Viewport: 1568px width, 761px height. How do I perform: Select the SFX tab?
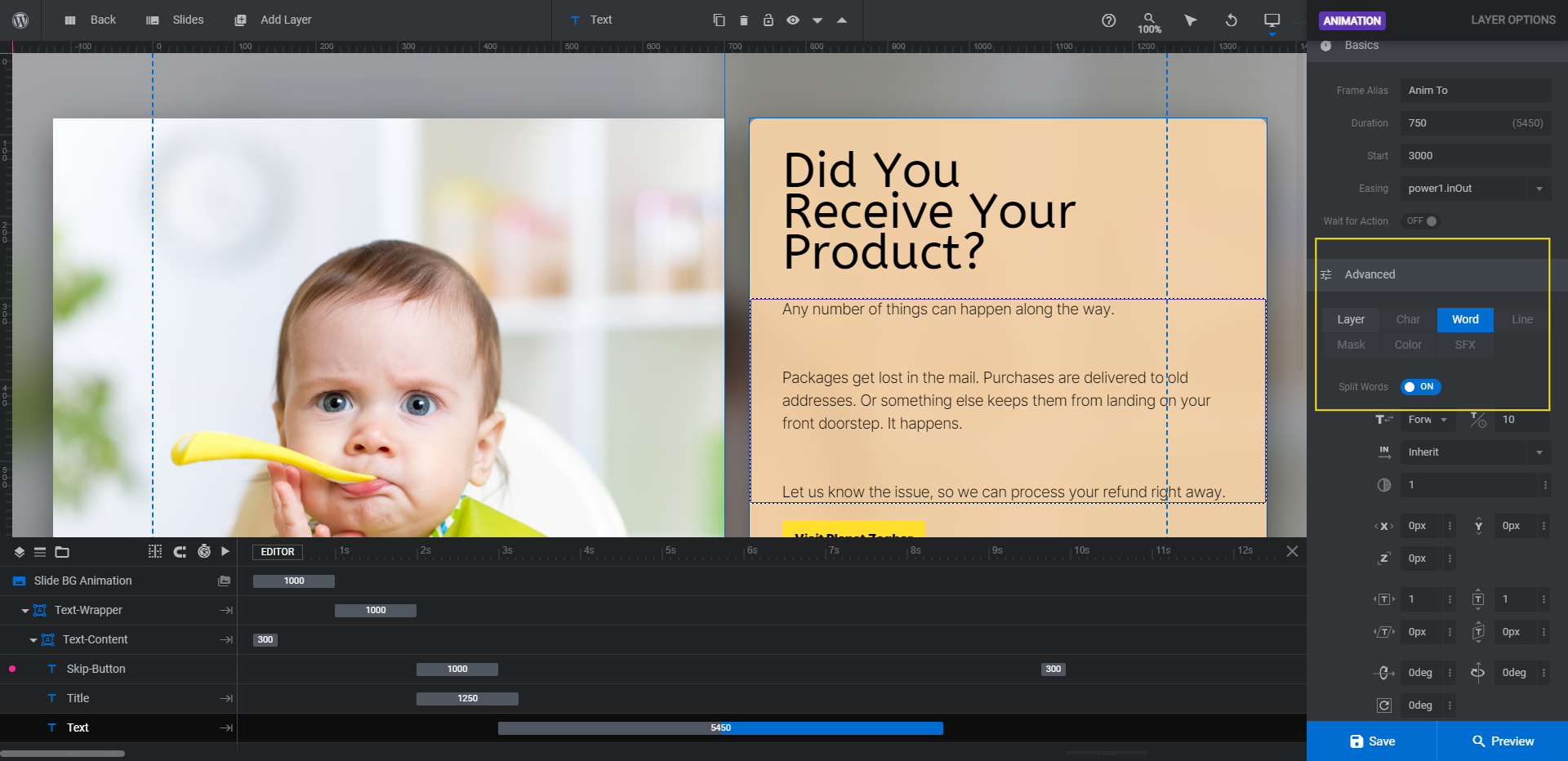pos(1465,345)
